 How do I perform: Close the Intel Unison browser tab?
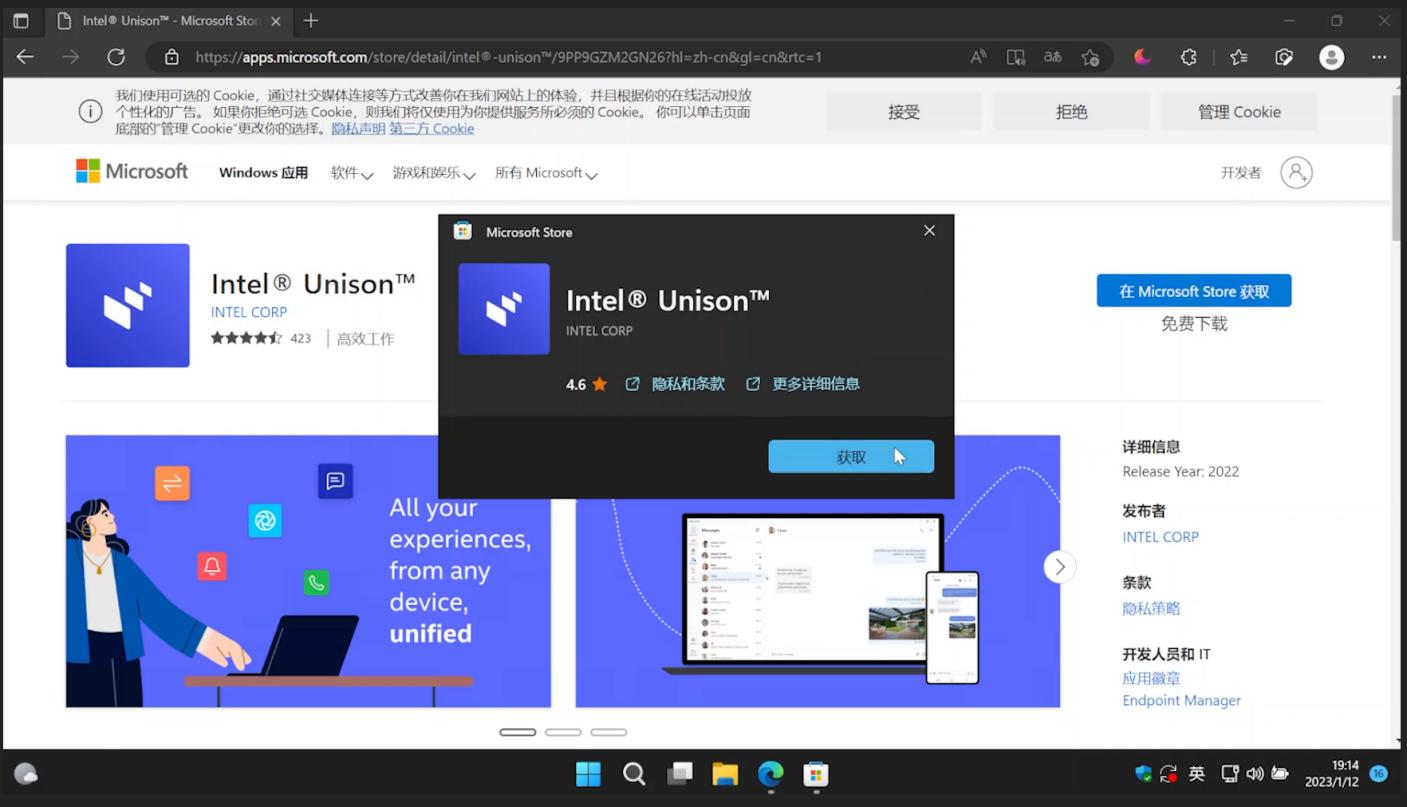click(x=276, y=21)
